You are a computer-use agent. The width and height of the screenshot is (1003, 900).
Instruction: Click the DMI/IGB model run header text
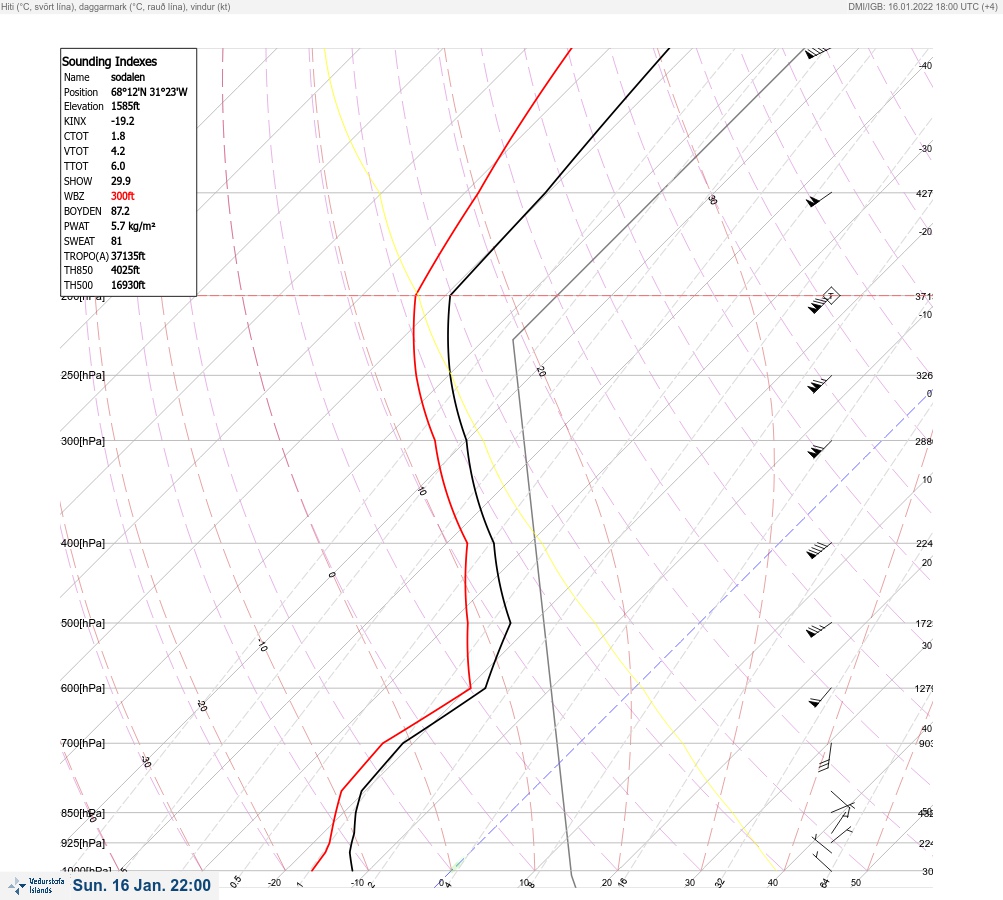tap(922, 6)
